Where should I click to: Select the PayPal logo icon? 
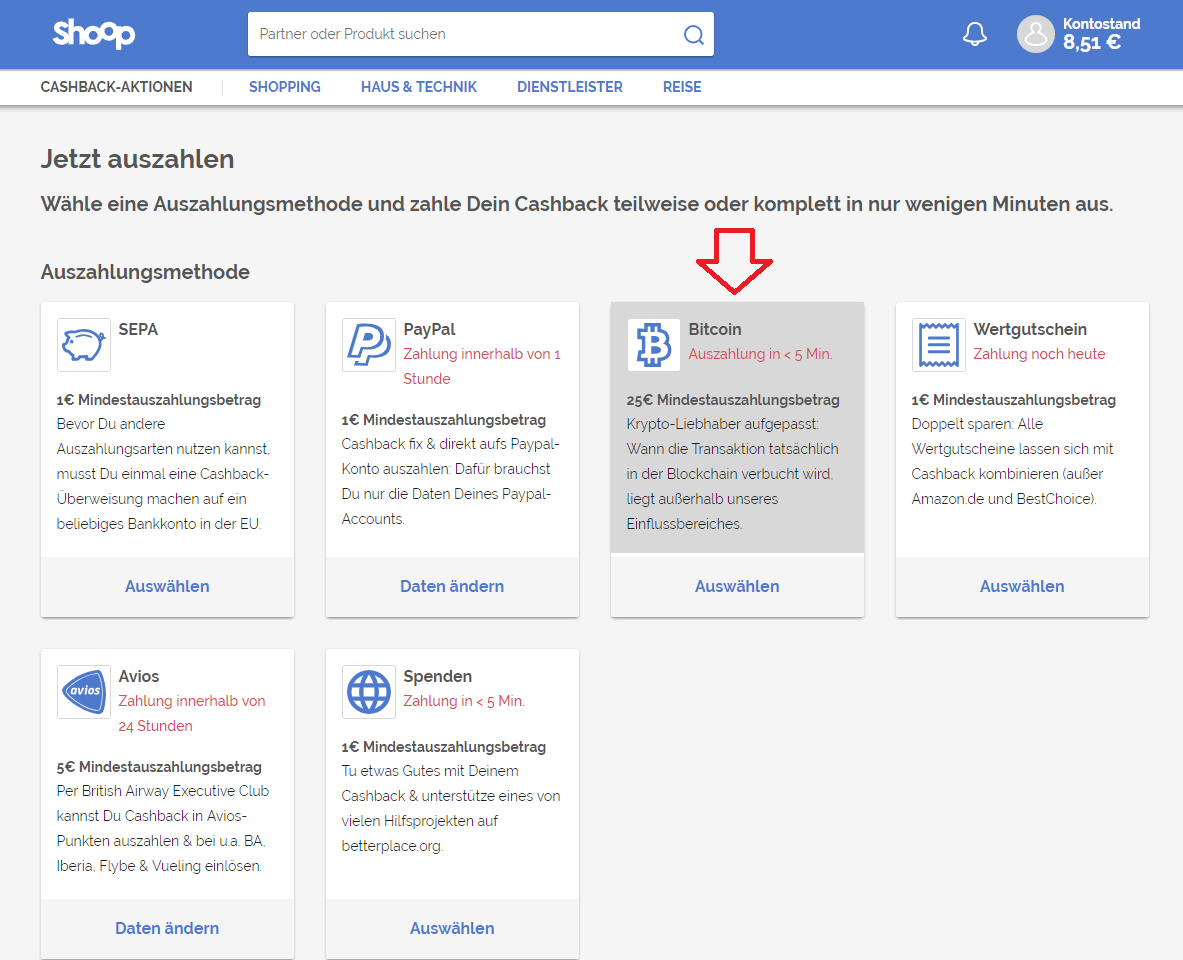pos(368,346)
